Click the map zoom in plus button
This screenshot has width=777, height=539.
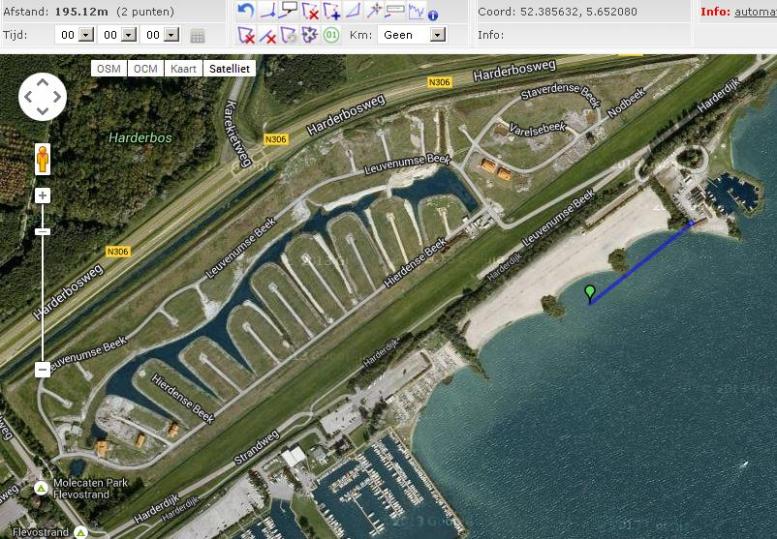pyautogui.click(x=43, y=196)
